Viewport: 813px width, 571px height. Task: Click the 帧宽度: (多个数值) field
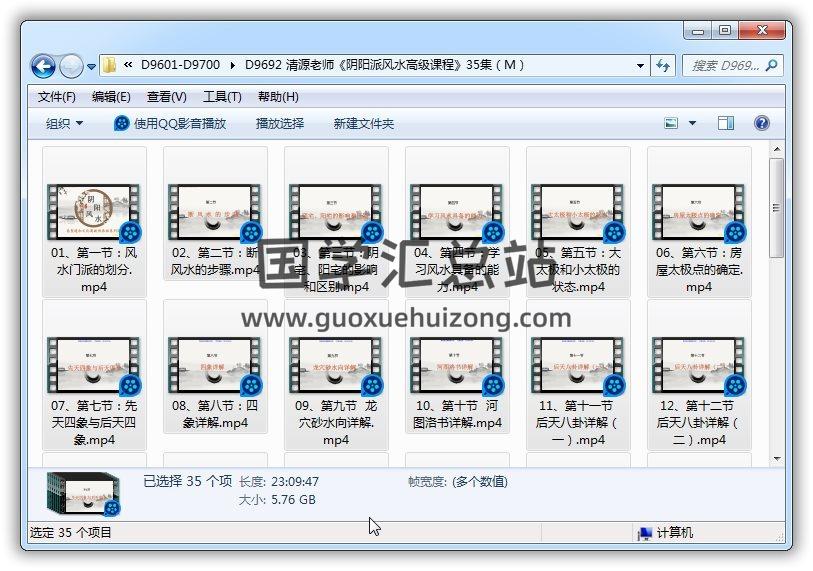tap(458, 482)
